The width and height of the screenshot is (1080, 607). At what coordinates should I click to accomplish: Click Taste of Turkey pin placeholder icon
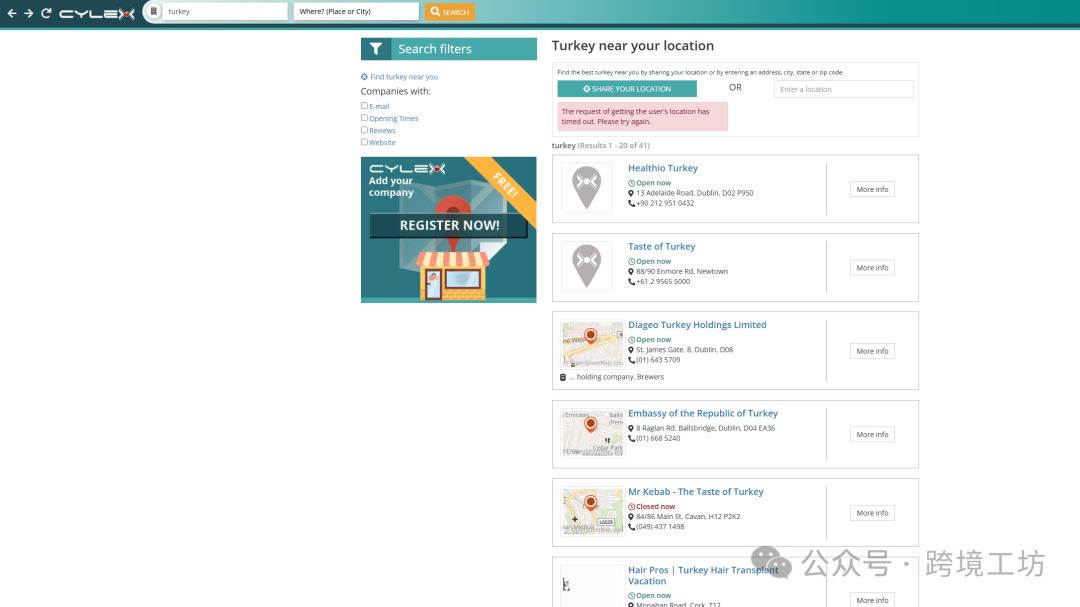coord(587,266)
